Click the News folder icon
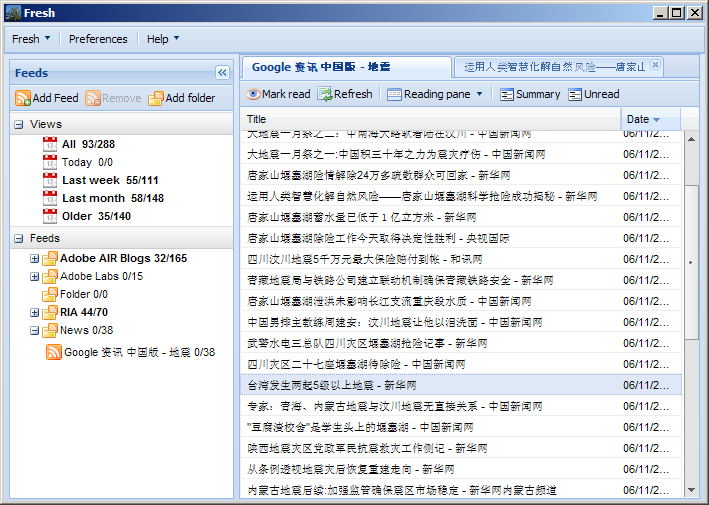The width and height of the screenshot is (709, 505). click(x=50, y=330)
